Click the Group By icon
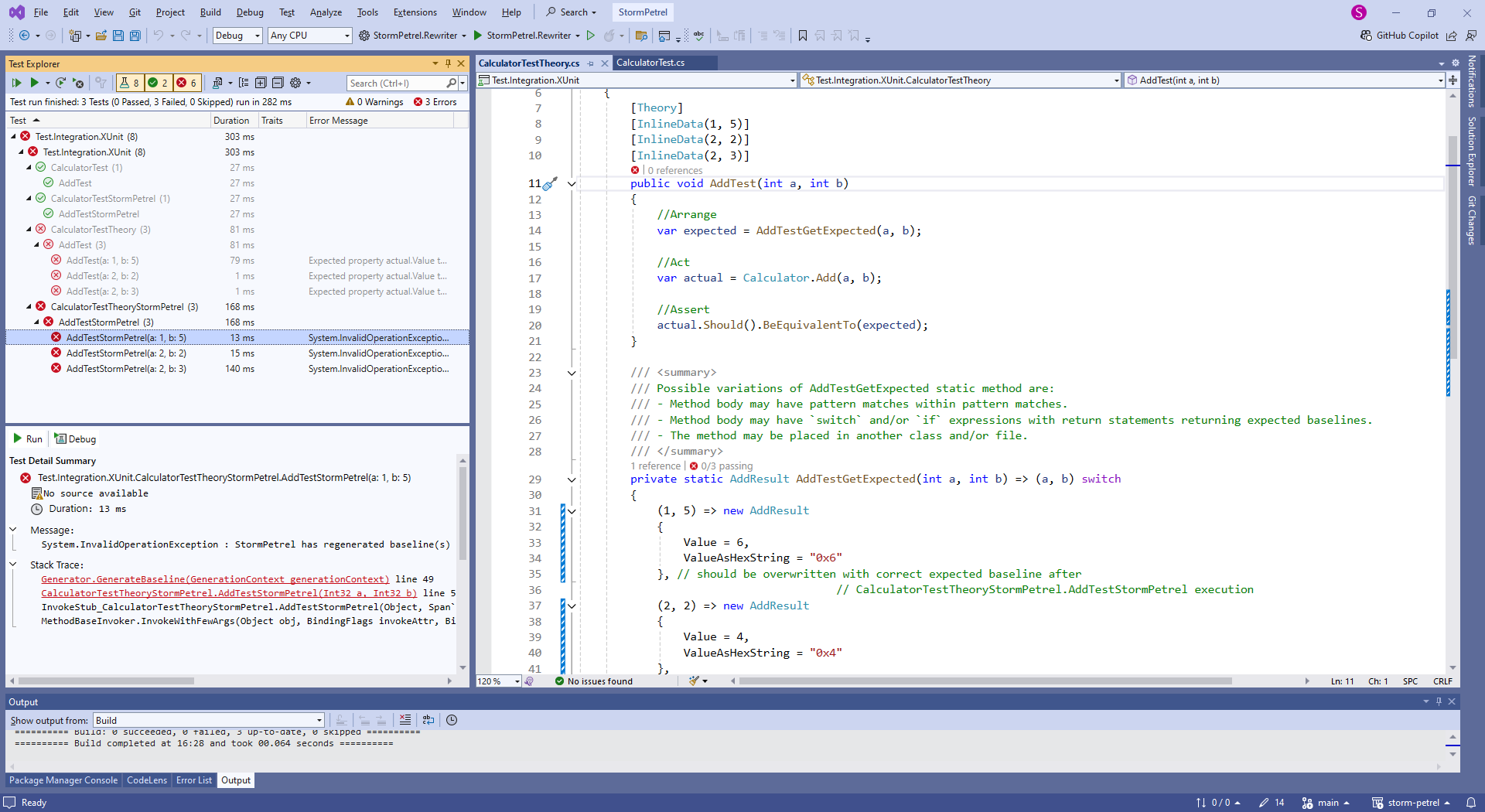This screenshot has height=812, width=1485. 244,83
